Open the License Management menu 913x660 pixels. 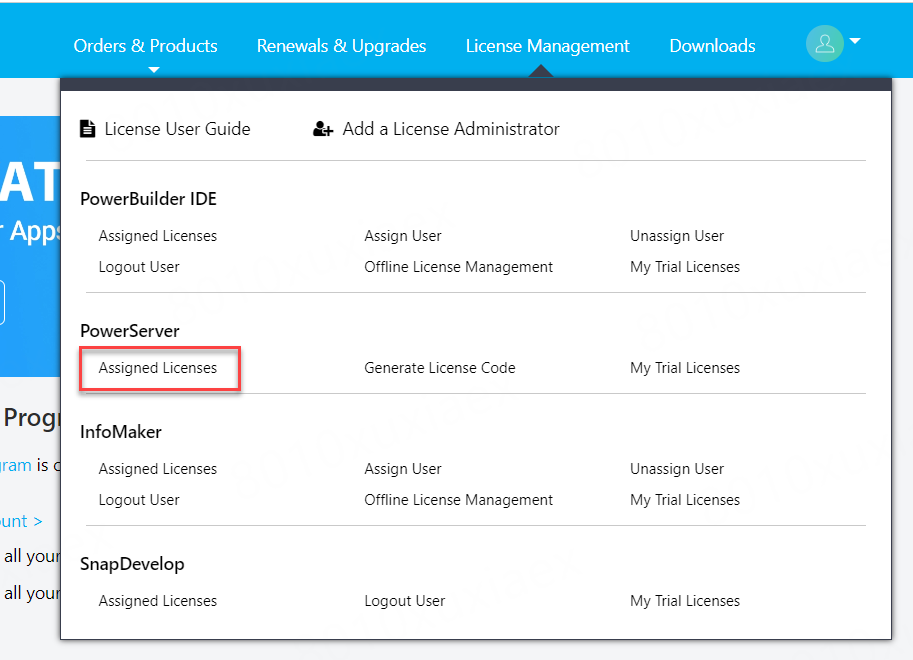(x=547, y=46)
